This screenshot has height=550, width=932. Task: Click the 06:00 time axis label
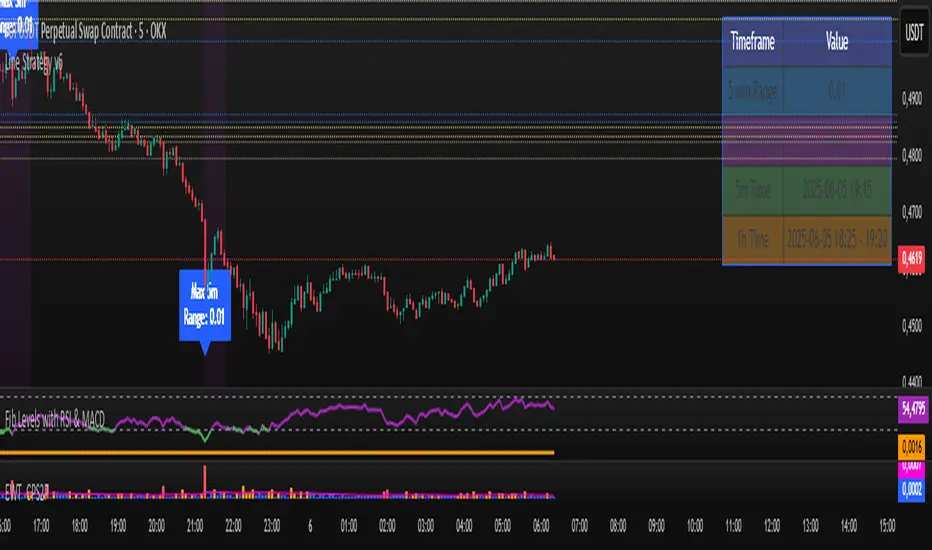(x=541, y=526)
